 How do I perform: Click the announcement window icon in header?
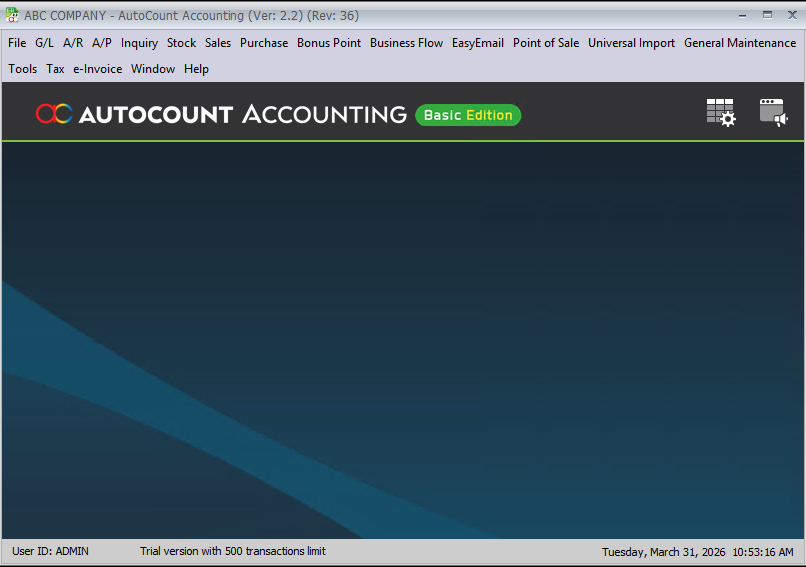(x=773, y=113)
